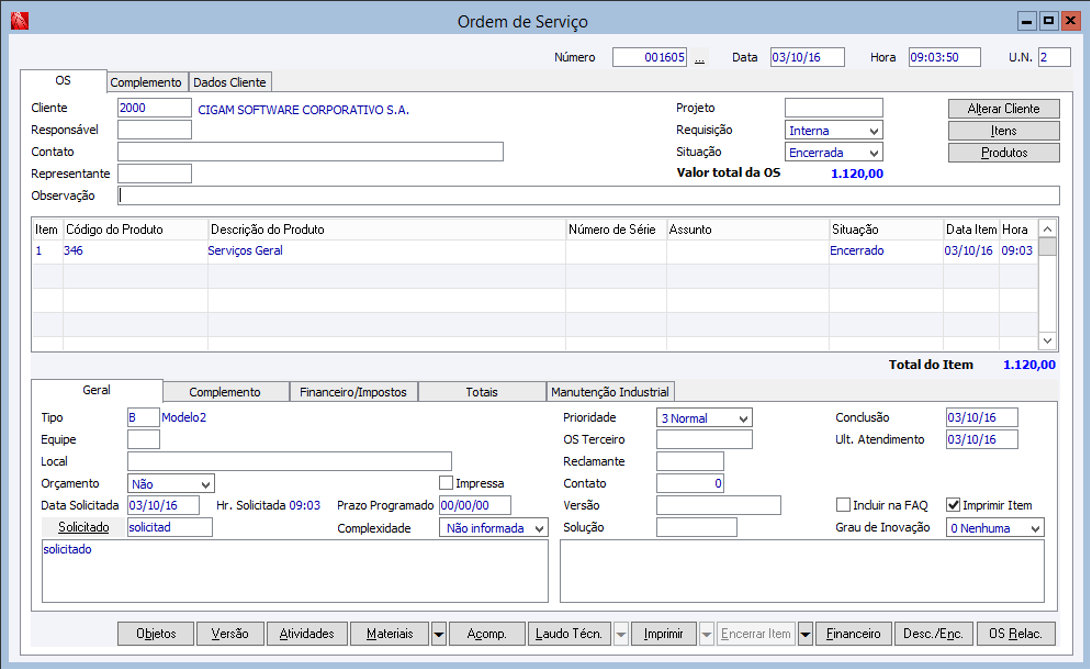The width and height of the screenshot is (1090, 669).
Task: Open the arrow menu next to Encerrar Item
Action: (x=805, y=634)
